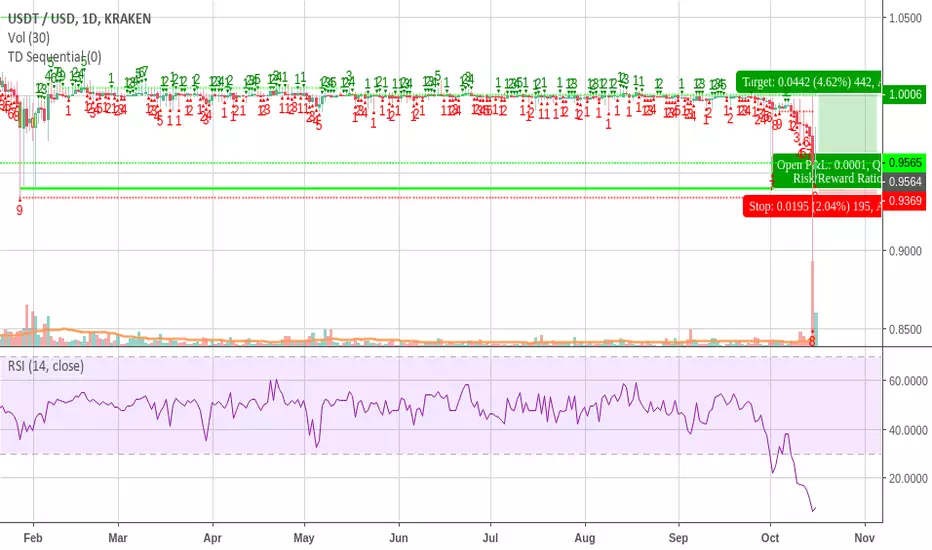Click the tall October volume spike bar
Image resolution: width=932 pixels, height=550 pixels.
(x=812, y=303)
